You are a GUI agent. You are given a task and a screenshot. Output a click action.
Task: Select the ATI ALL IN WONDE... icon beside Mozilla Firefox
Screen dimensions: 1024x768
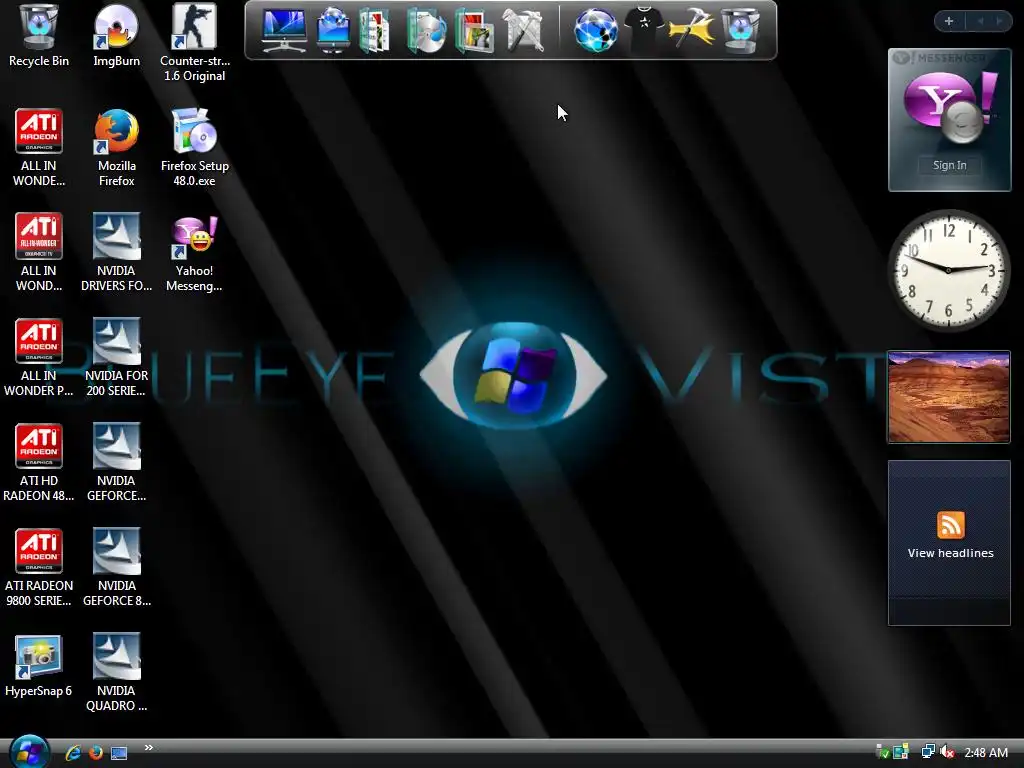pos(39,148)
